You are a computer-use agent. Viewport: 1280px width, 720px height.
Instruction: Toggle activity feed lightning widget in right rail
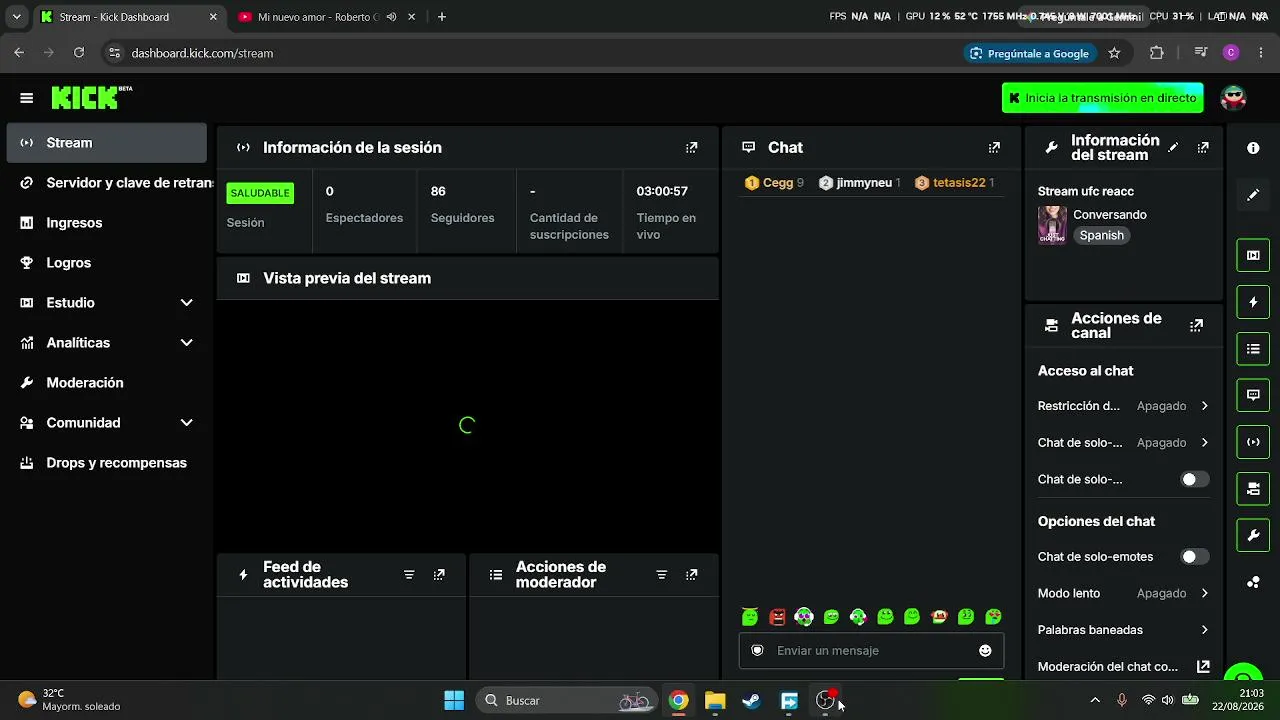coord(1253,302)
